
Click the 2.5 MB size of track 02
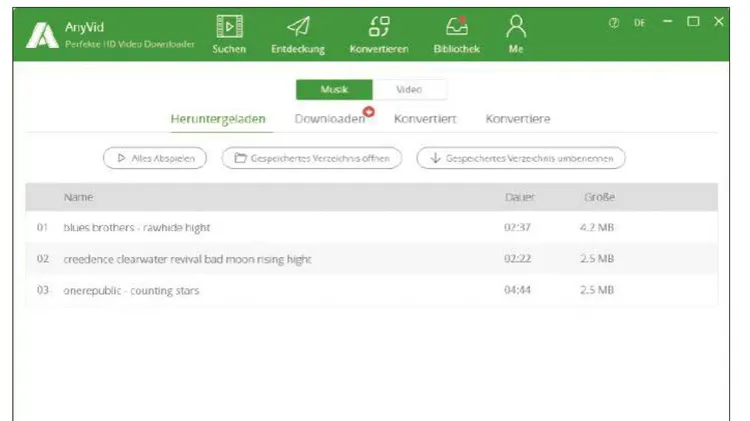596,259
